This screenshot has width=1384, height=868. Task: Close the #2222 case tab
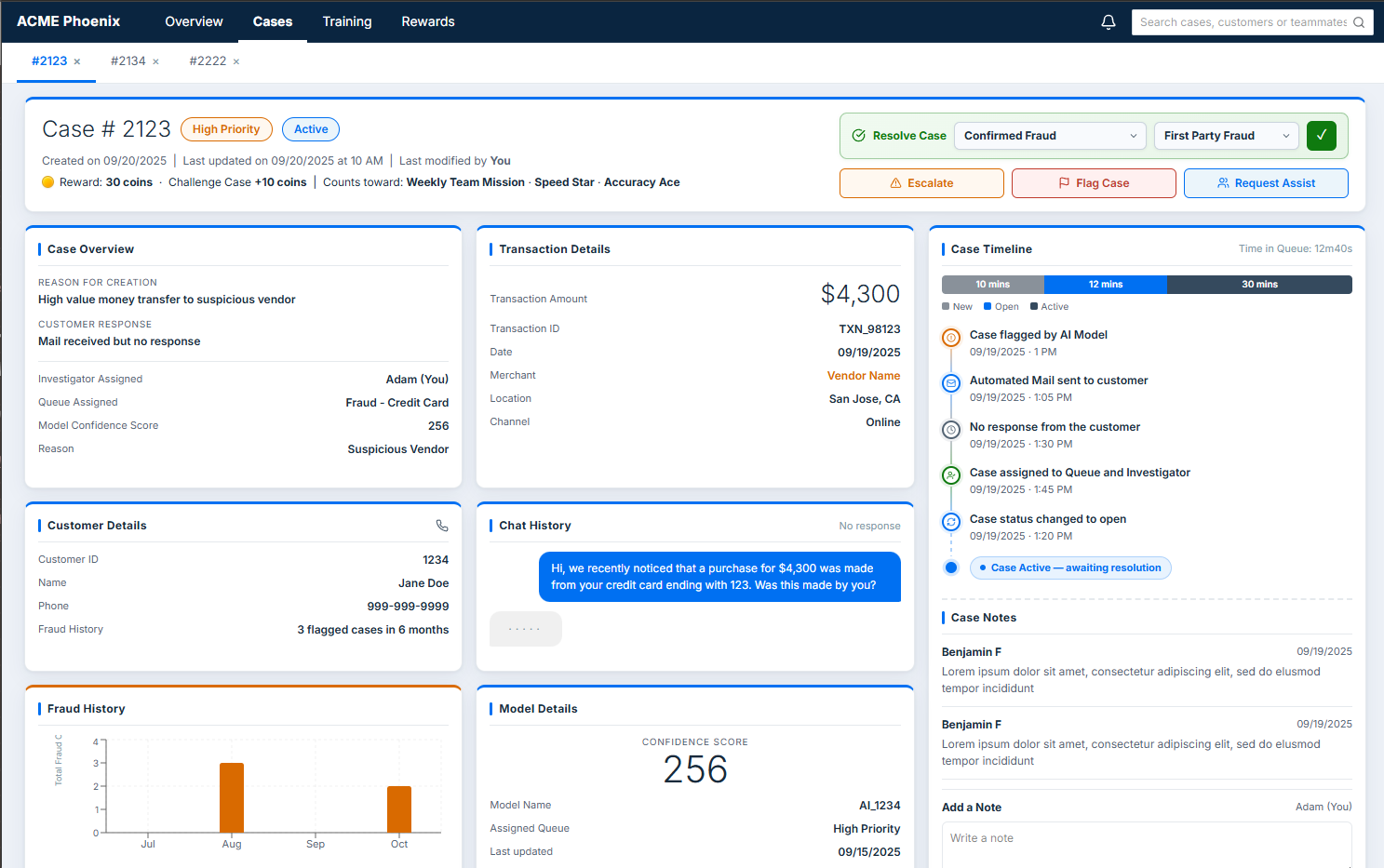pyautogui.click(x=236, y=62)
